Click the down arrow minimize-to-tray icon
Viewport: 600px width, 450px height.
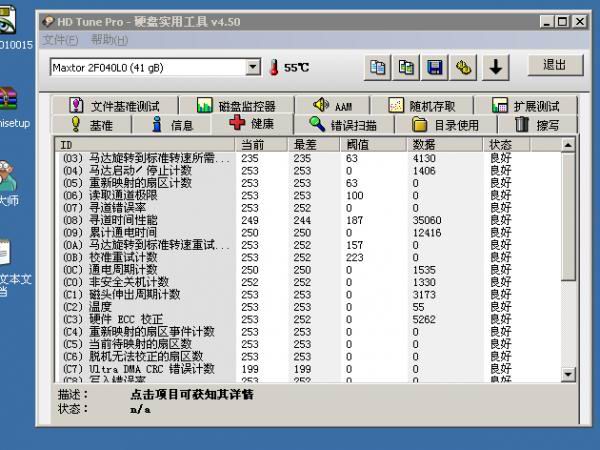(496, 68)
